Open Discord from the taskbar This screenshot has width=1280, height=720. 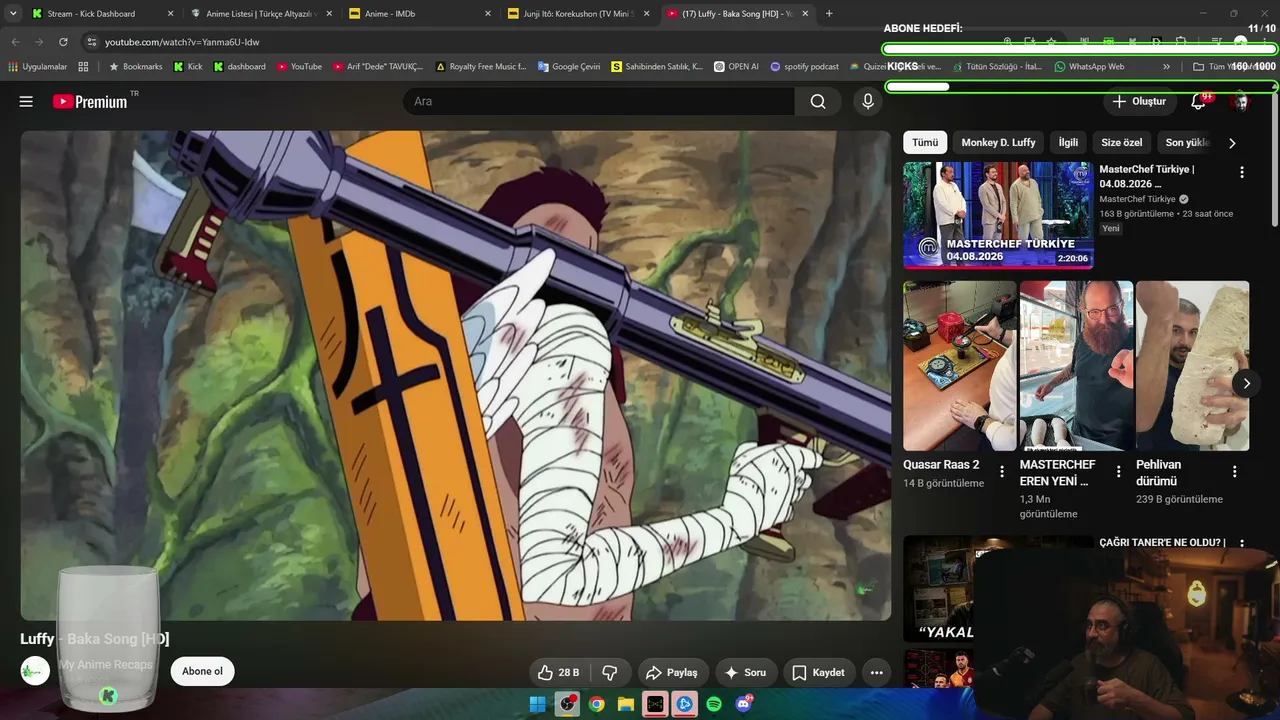click(744, 704)
